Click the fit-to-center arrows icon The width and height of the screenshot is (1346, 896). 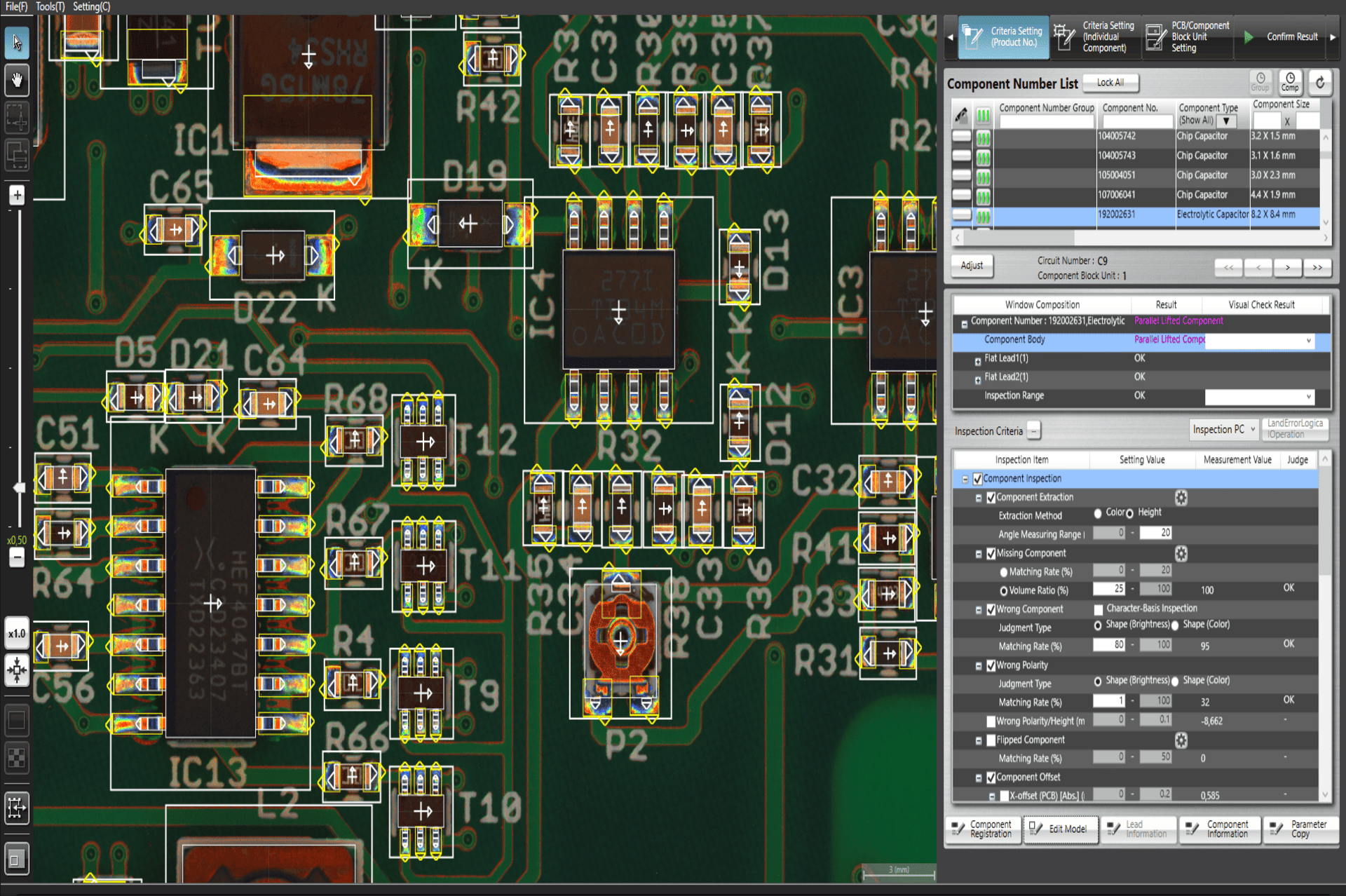(x=17, y=670)
